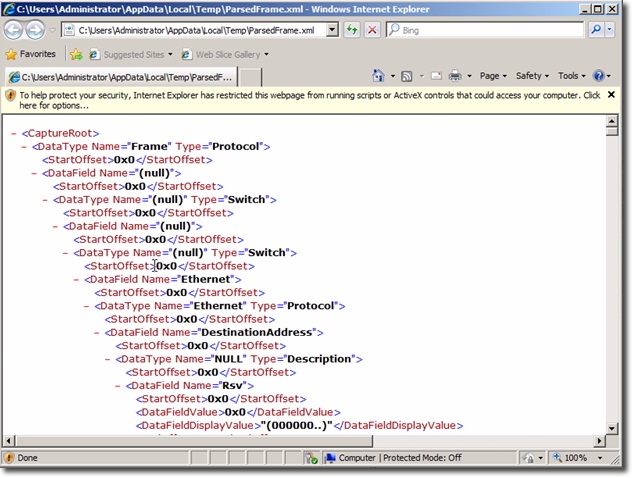This screenshot has width=633, height=478.
Task: Click the shield icon in information bar
Action: (10, 96)
